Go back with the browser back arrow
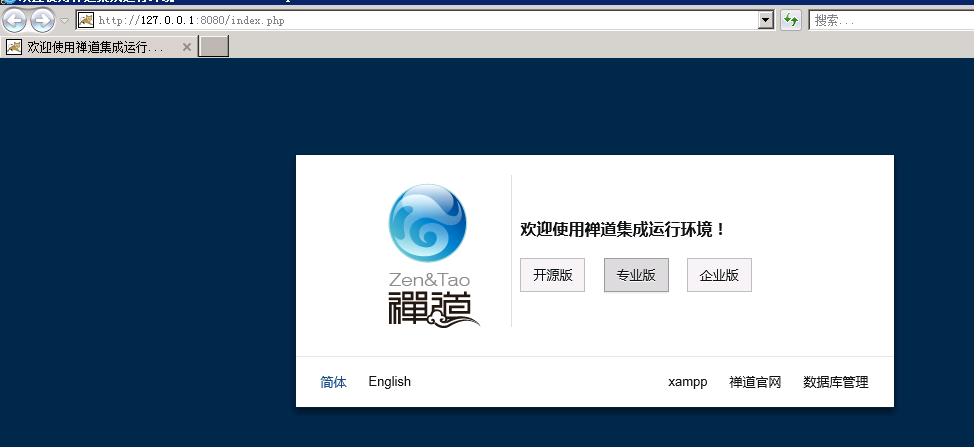Viewport: 974px width, 447px height. [x=15, y=20]
